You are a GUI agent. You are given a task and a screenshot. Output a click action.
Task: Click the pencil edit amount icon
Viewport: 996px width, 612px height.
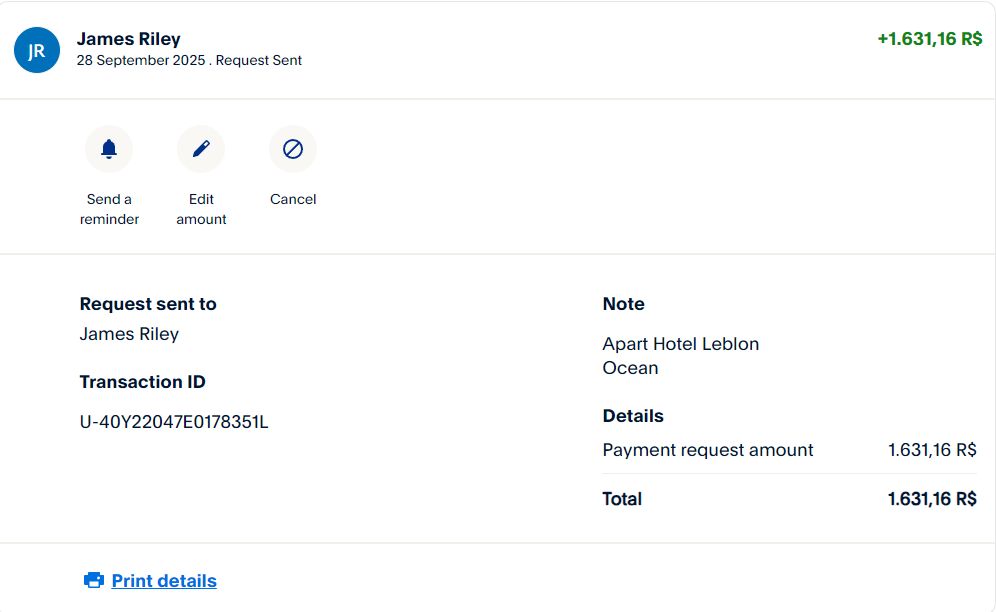(201, 149)
